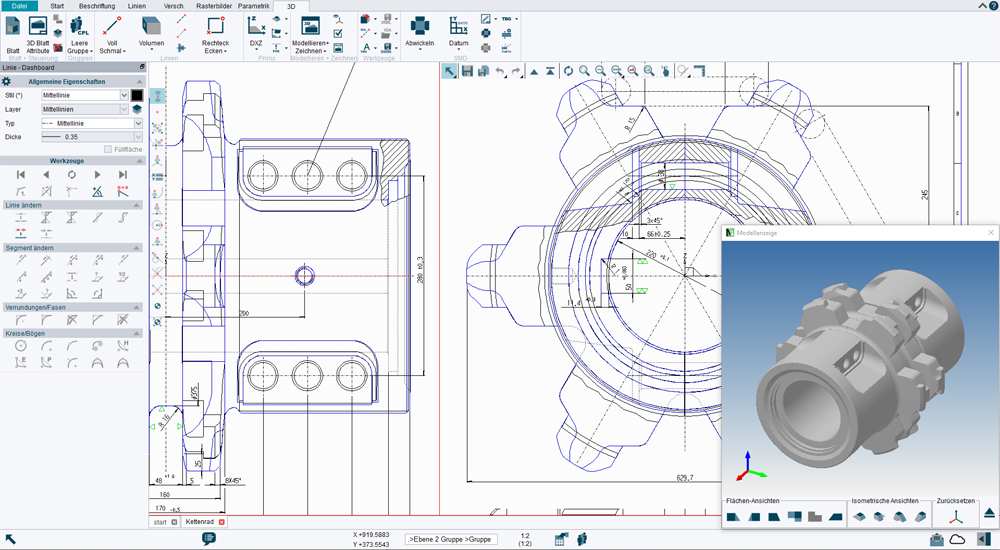The height and width of the screenshot is (550, 1000).
Task: Switch to the start document tab
Action: click(159, 522)
